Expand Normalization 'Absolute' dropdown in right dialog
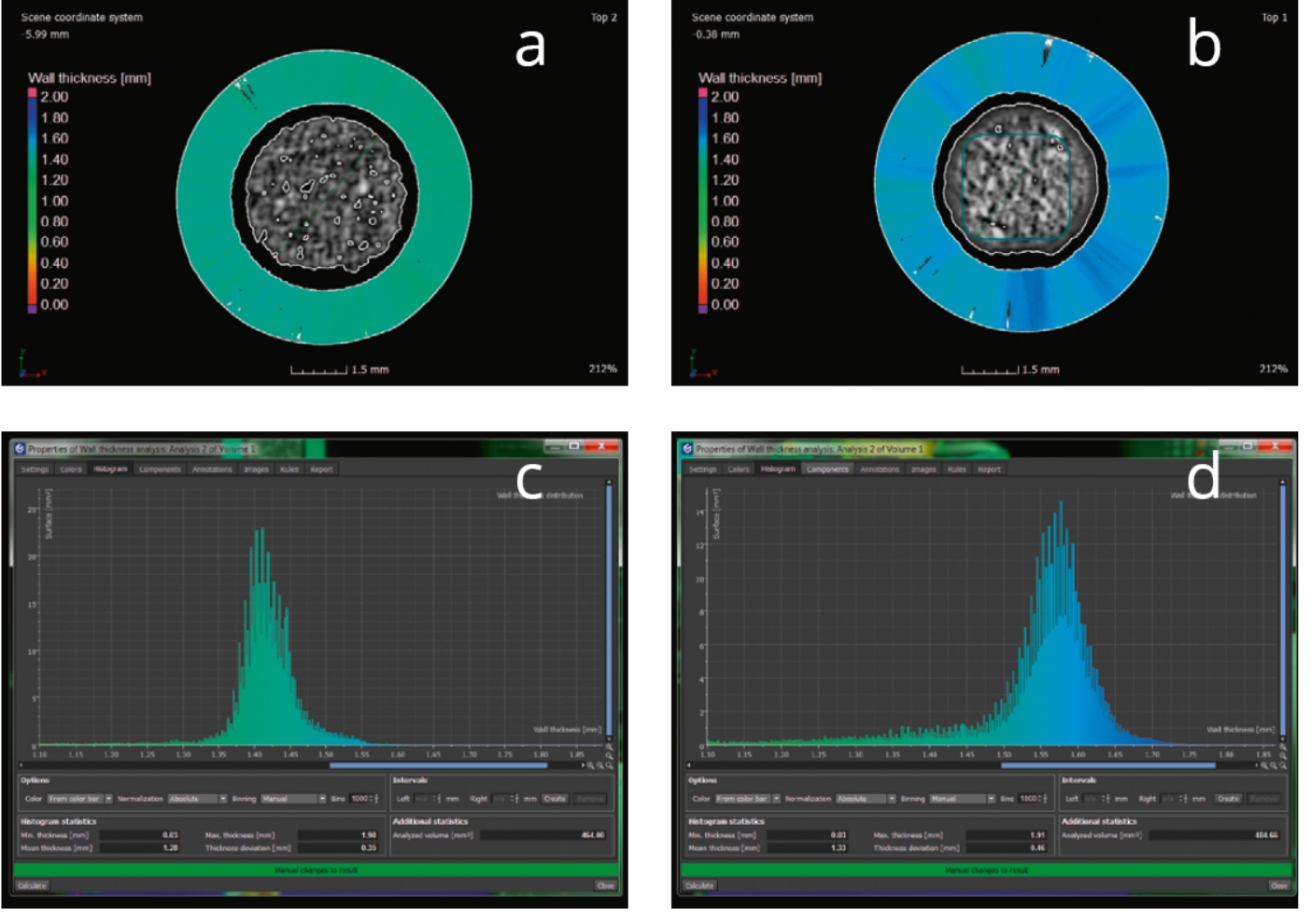Image resolution: width=1311 pixels, height=924 pixels. 866,799
